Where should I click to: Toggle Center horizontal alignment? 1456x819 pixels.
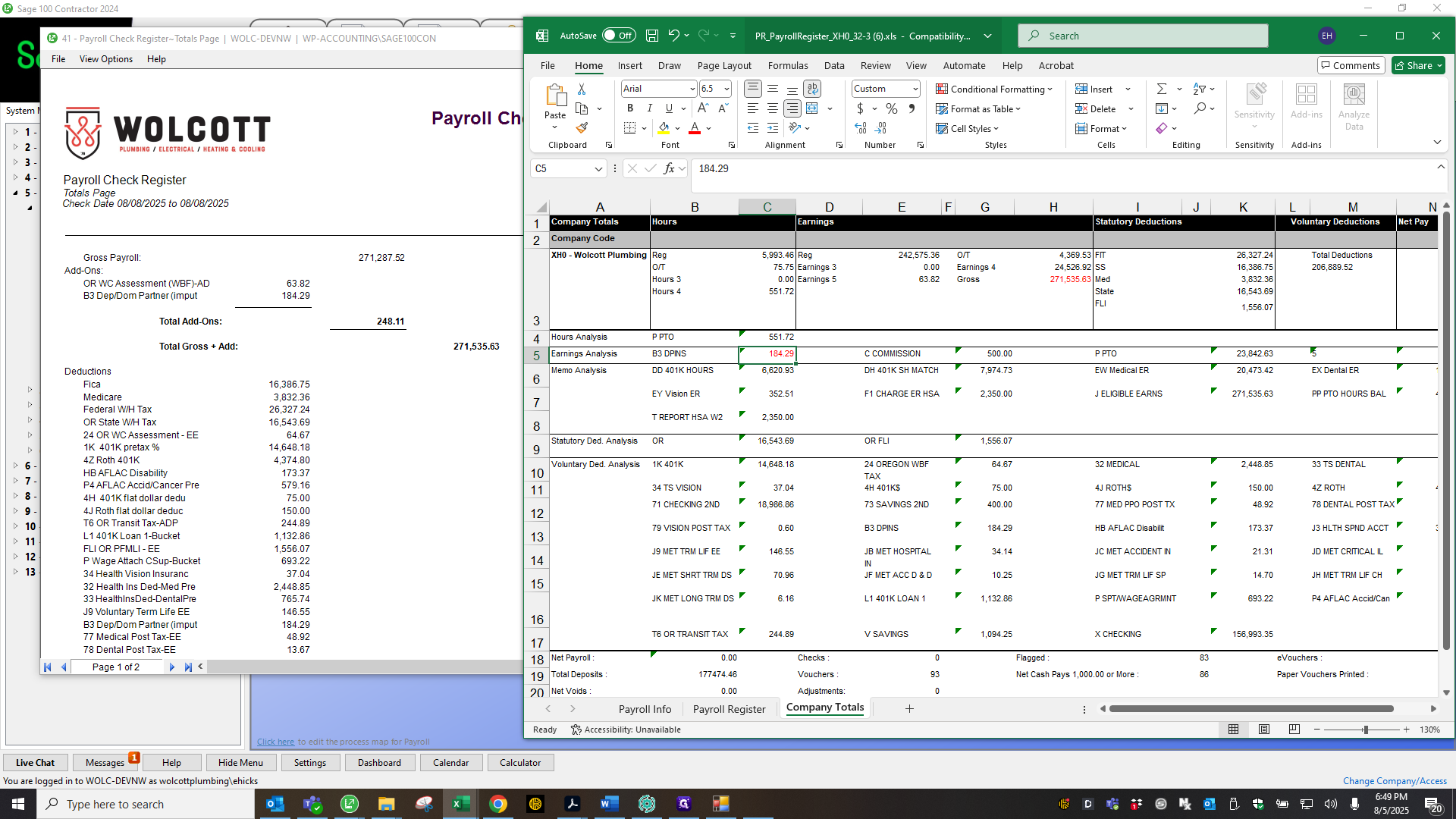pyautogui.click(x=773, y=108)
